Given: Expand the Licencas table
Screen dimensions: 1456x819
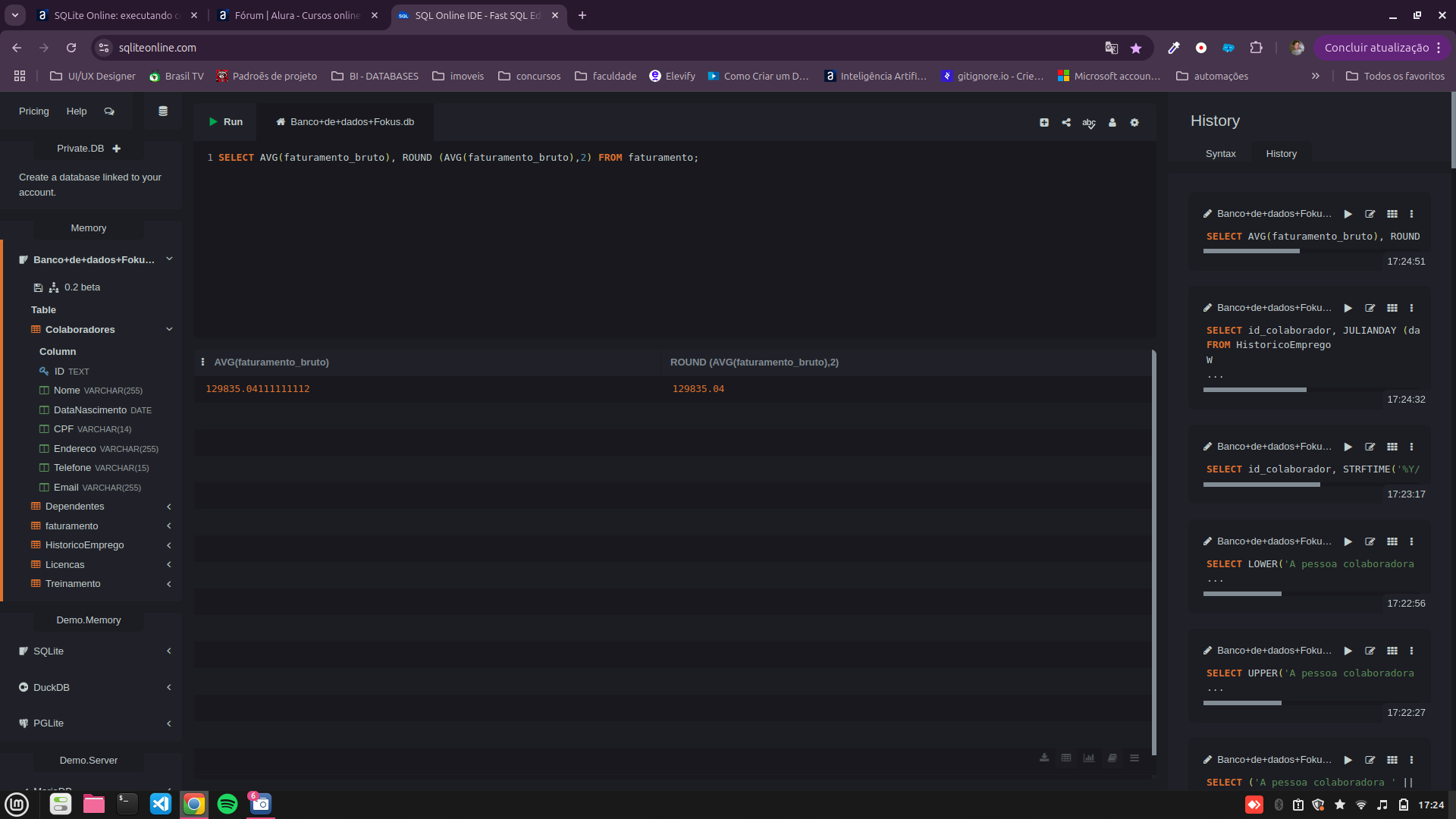Looking at the screenshot, I should pyautogui.click(x=169, y=565).
